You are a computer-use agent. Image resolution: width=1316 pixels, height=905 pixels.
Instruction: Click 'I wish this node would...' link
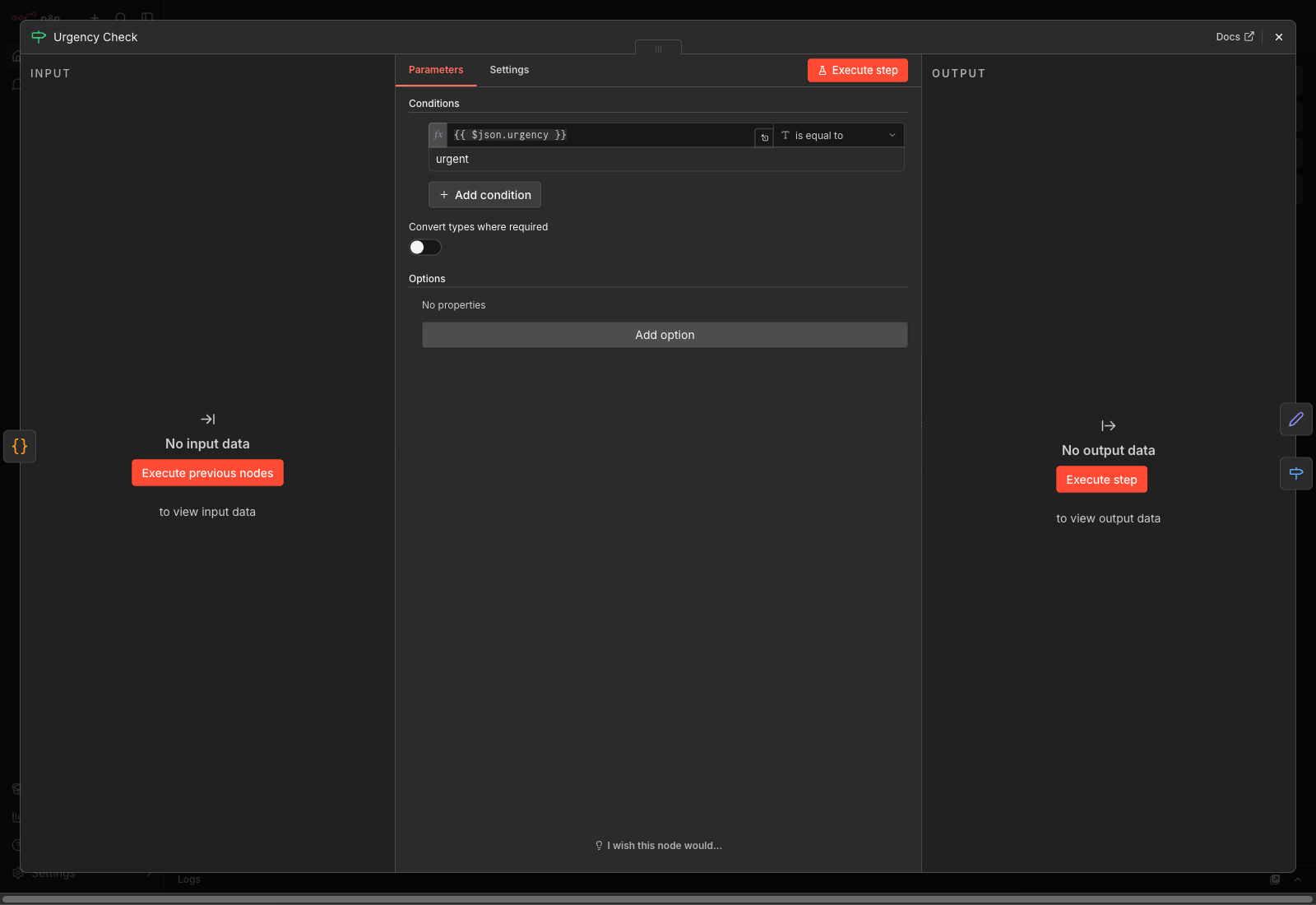point(659,846)
